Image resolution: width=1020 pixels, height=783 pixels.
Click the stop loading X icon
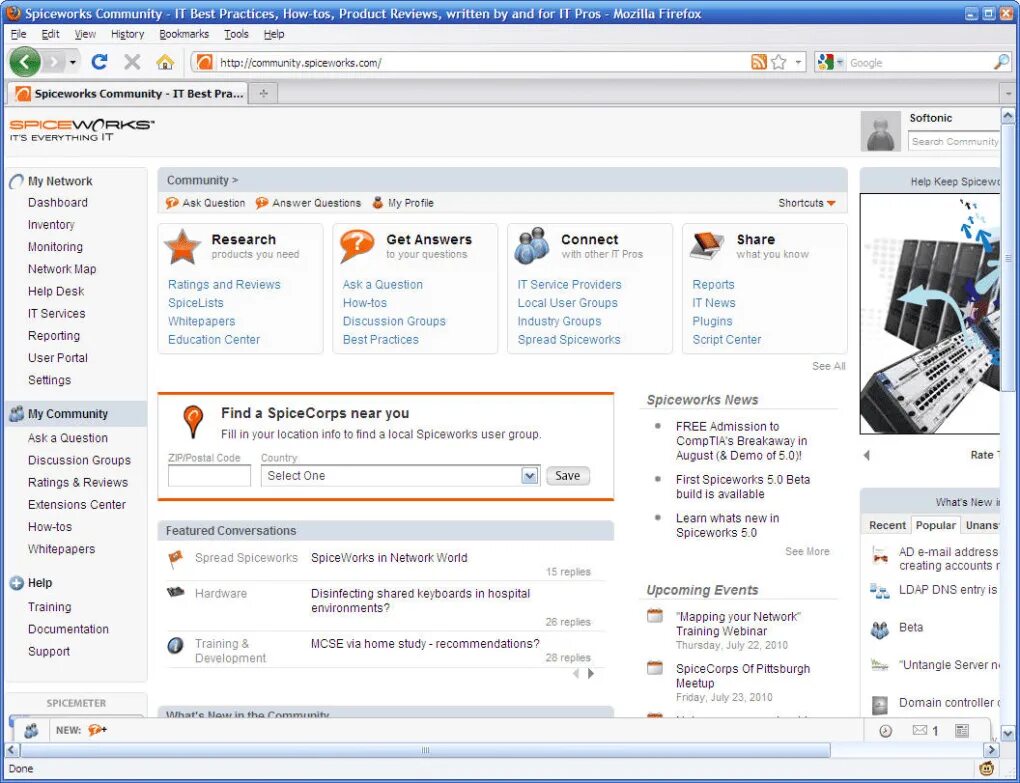pos(132,62)
